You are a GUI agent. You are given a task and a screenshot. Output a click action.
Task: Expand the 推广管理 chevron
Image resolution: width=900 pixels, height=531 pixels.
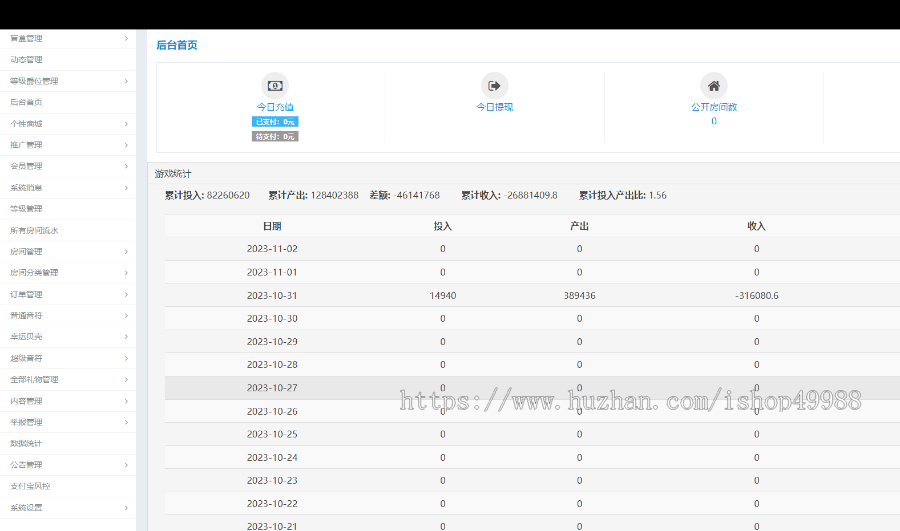(x=126, y=145)
